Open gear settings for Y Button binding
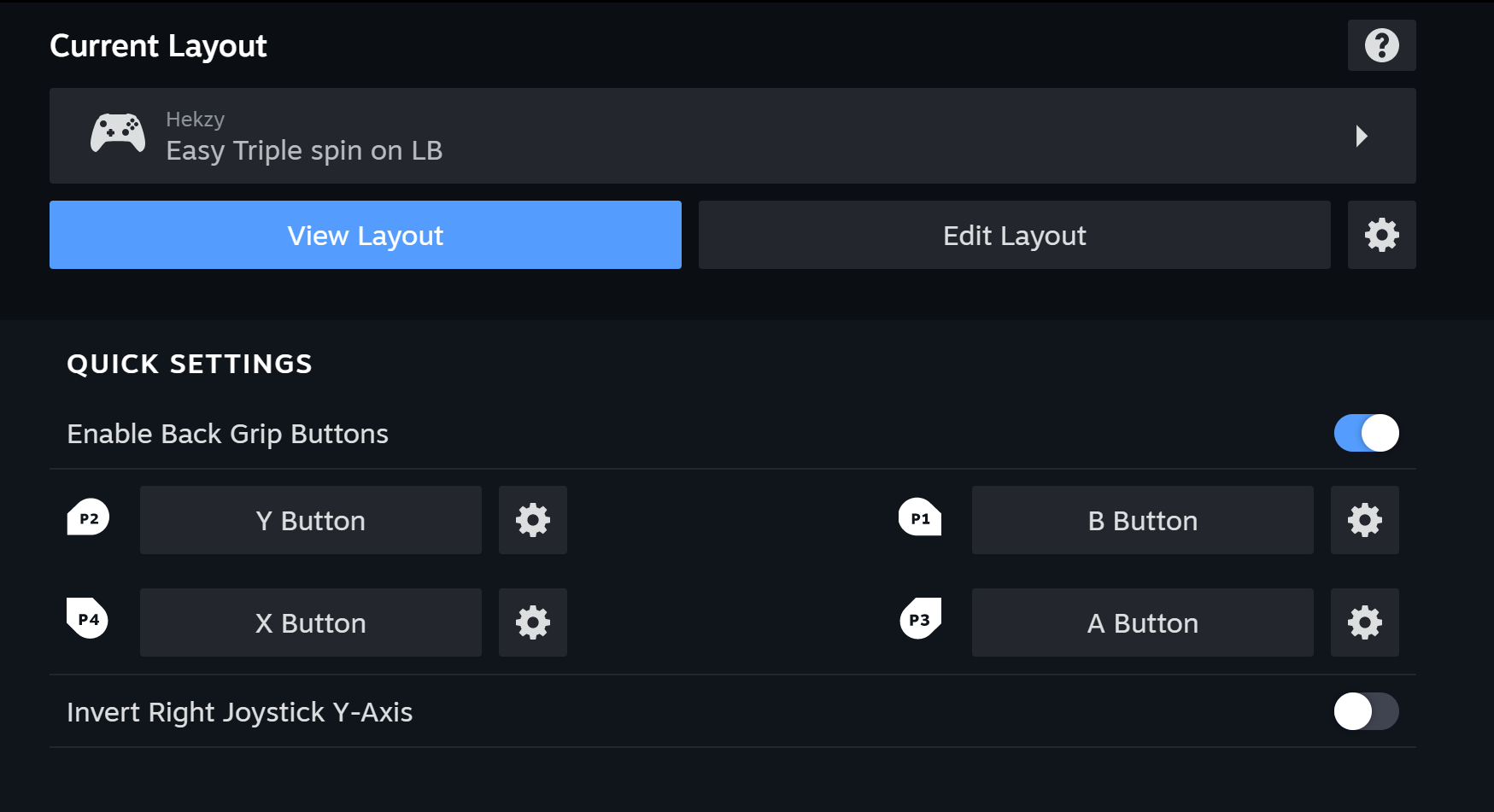The width and height of the screenshot is (1494, 812). 532,520
